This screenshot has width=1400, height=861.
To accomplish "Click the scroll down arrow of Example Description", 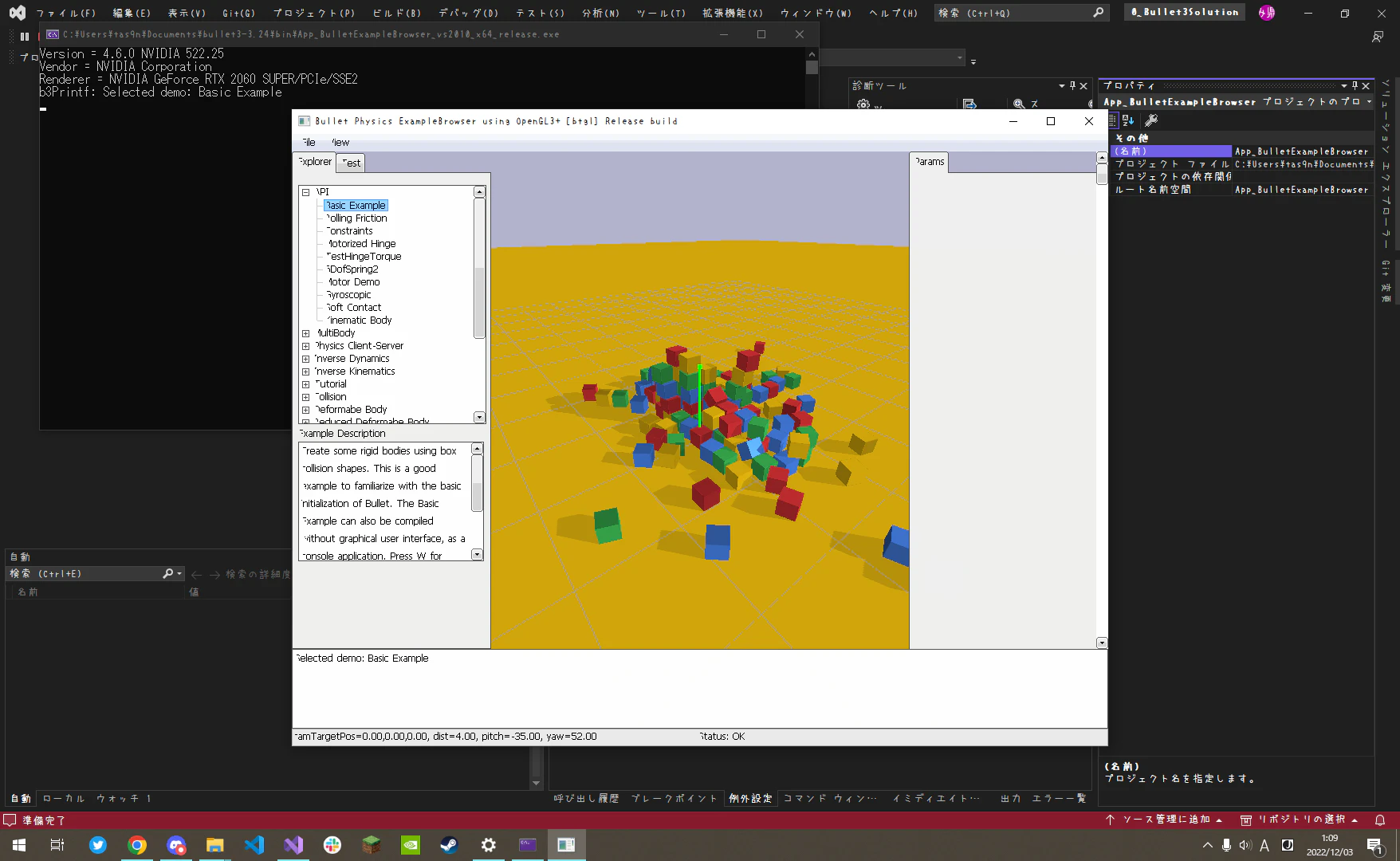I will click(477, 554).
